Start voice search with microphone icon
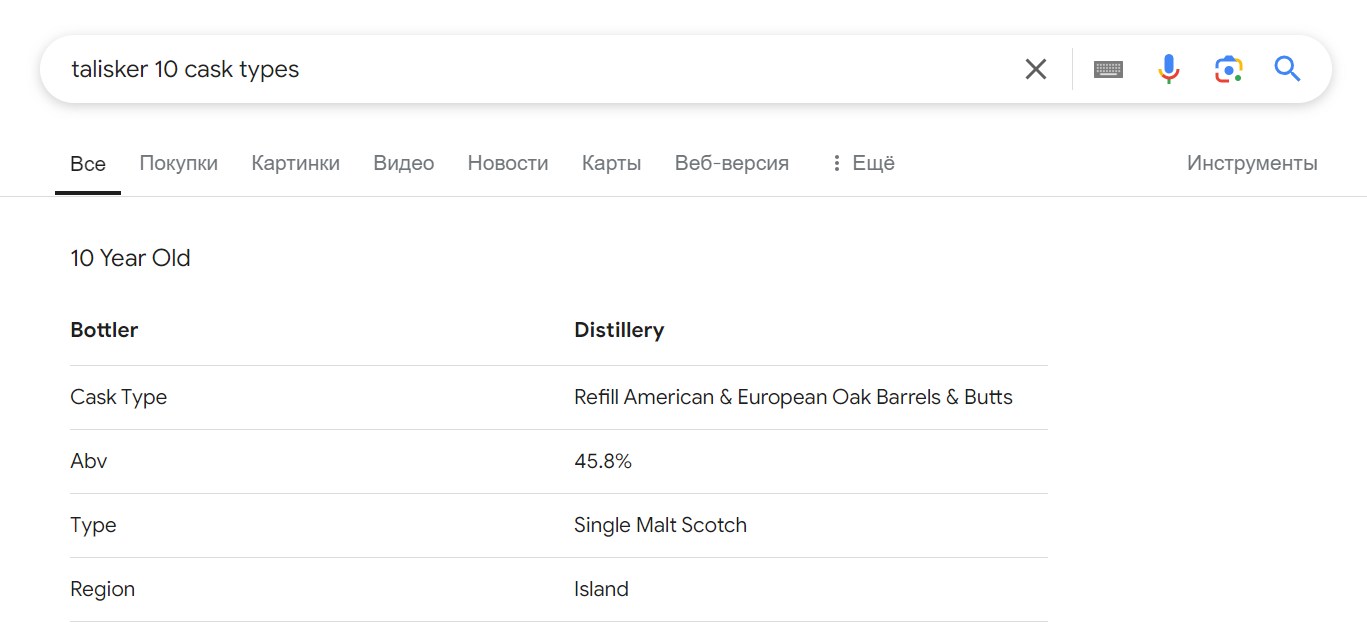 coord(1168,69)
